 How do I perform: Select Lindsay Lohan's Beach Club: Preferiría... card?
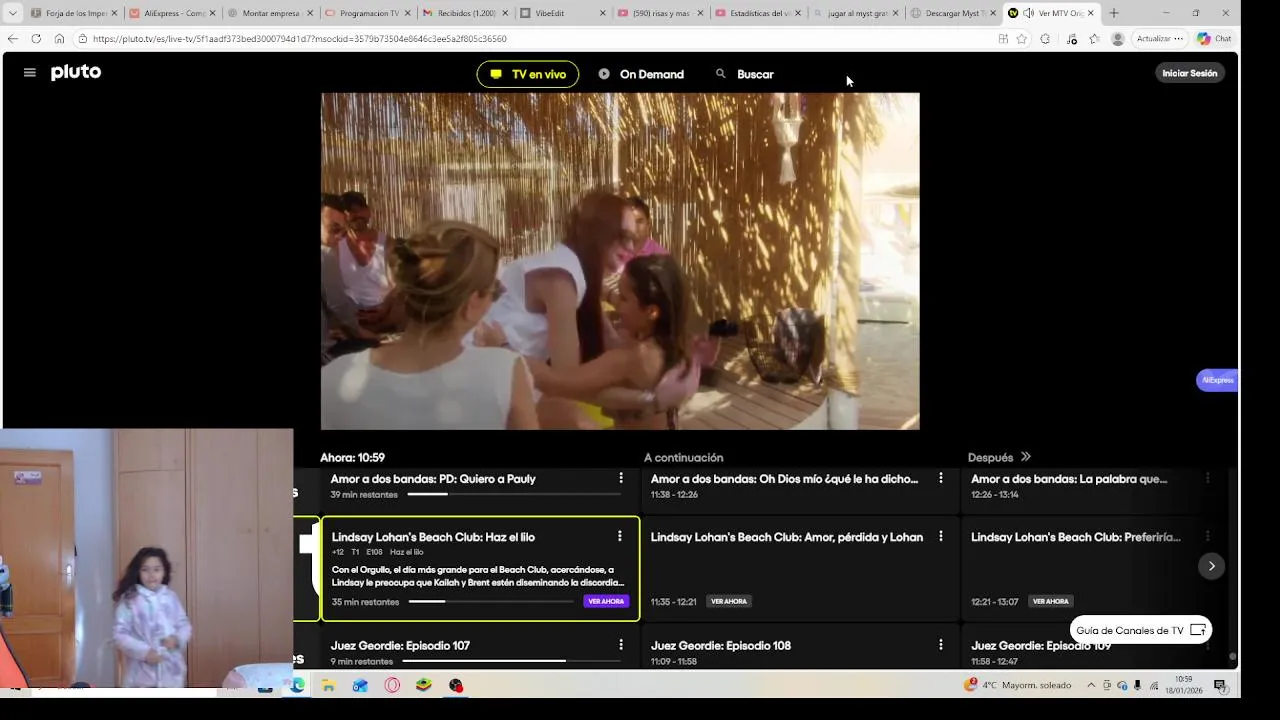pyautogui.click(x=1095, y=568)
